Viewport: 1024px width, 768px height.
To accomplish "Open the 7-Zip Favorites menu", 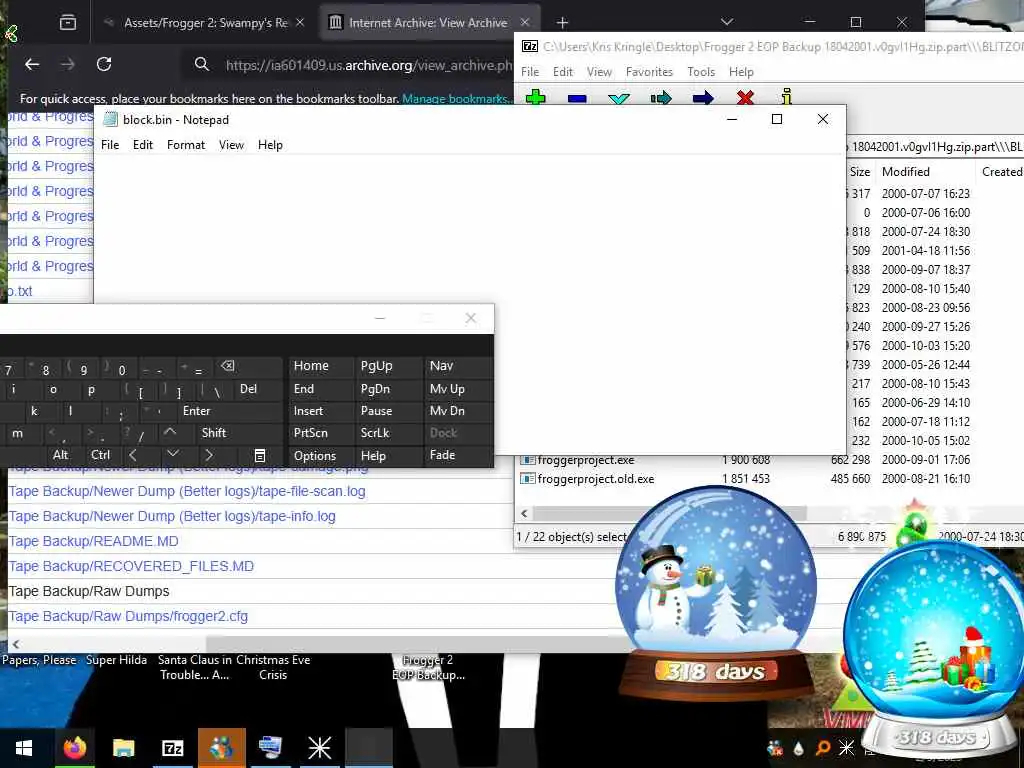I will (649, 72).
